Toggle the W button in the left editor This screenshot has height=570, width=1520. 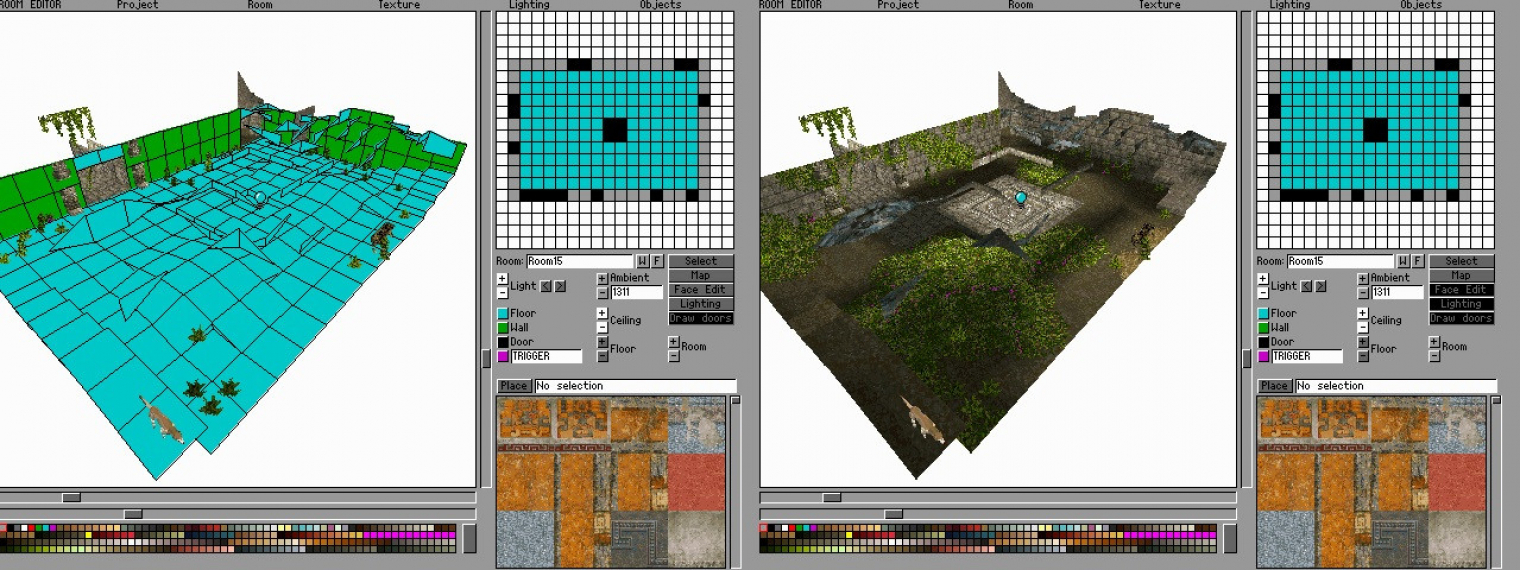643,262
